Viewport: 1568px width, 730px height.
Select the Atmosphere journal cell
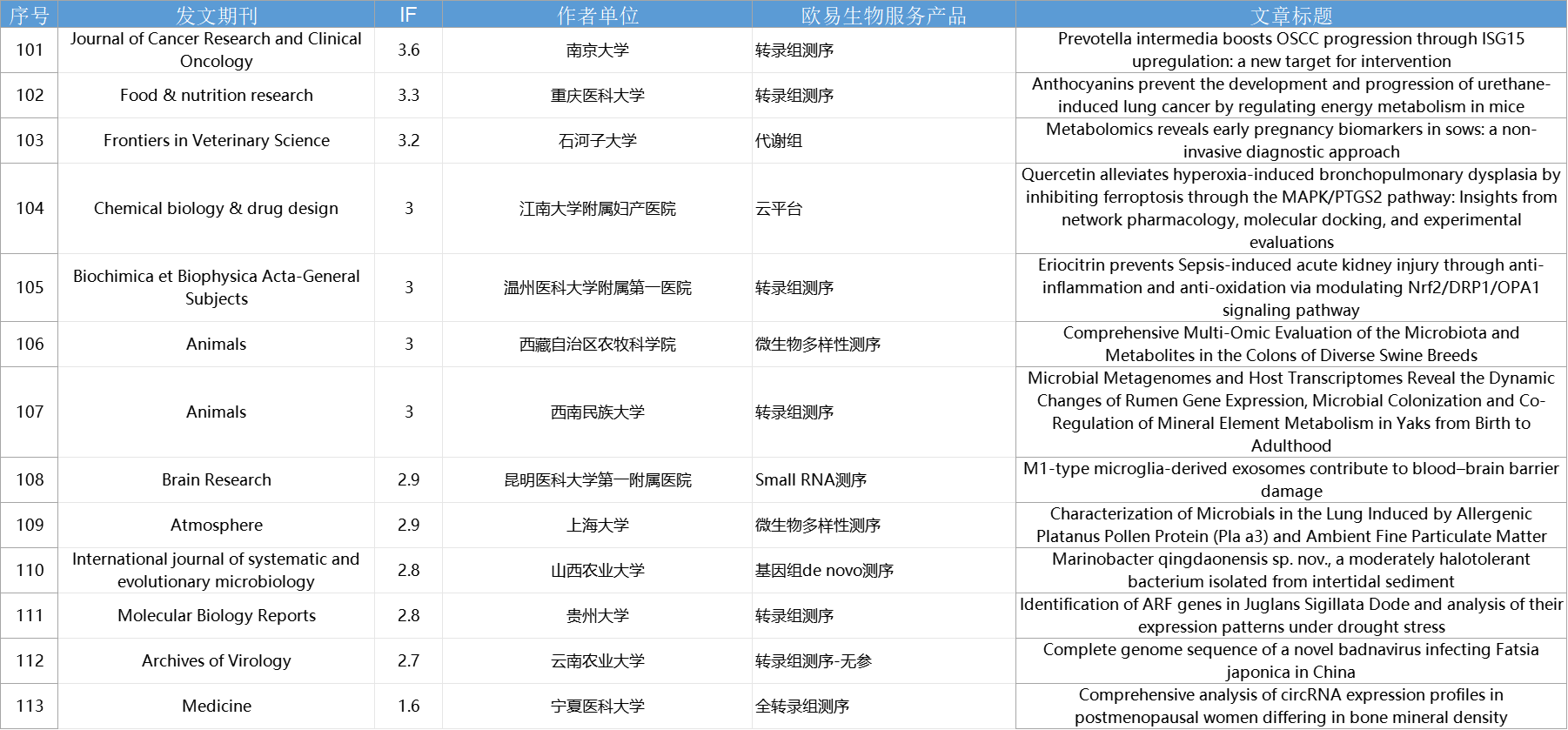click(x=217, y=526)
